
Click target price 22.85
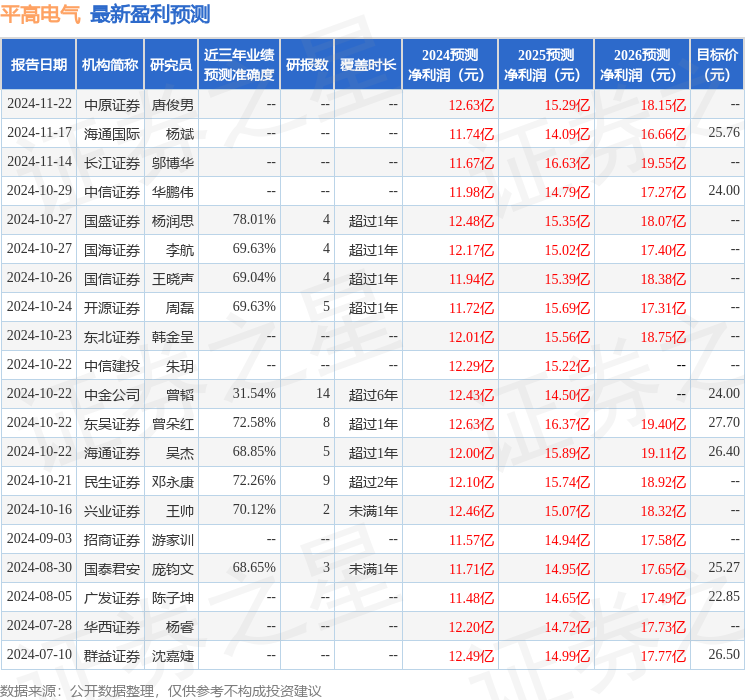(x=724, y=596)
